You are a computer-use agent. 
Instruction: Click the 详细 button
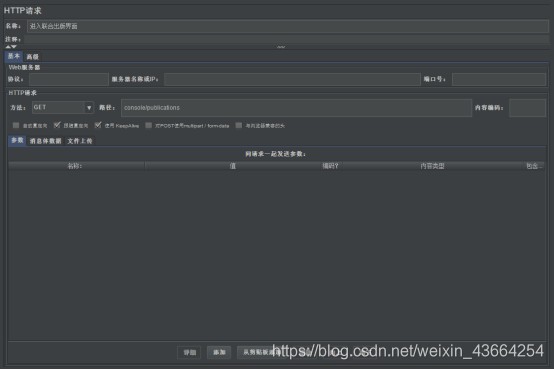pos(189,352)
